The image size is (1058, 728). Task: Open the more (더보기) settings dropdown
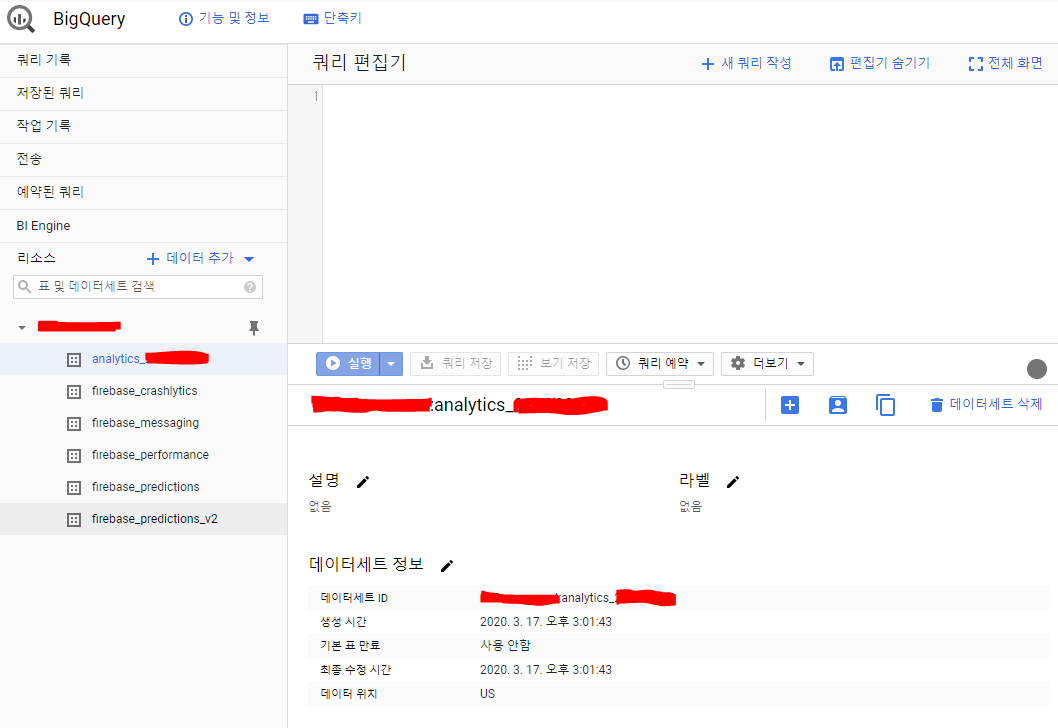767,364
